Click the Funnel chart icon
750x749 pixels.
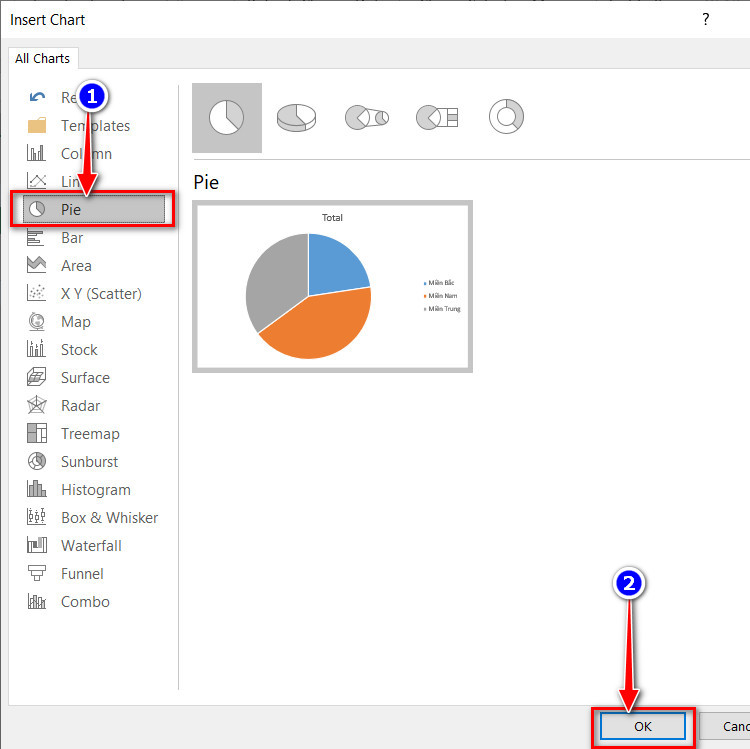point(37,573)
